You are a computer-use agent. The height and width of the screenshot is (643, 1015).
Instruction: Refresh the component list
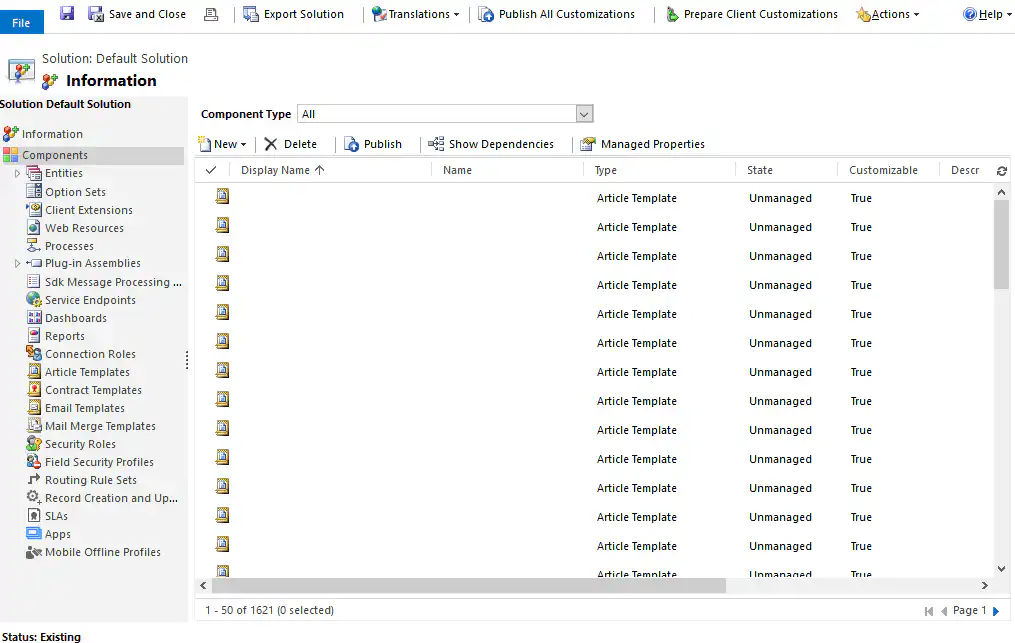pyautogui.click(x=1002, y=170)
